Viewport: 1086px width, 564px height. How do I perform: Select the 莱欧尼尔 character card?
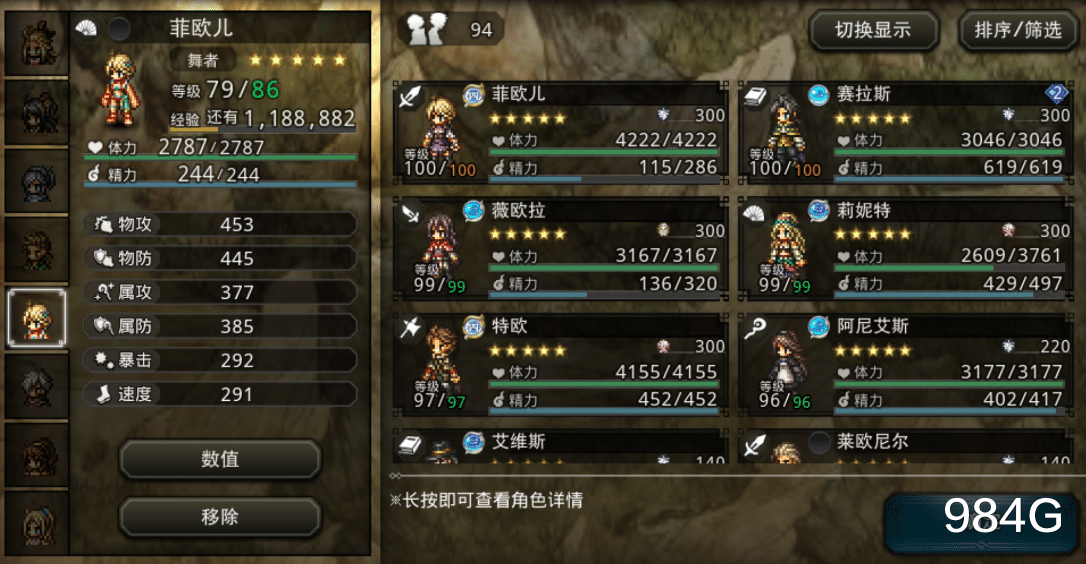pos(906,446)
